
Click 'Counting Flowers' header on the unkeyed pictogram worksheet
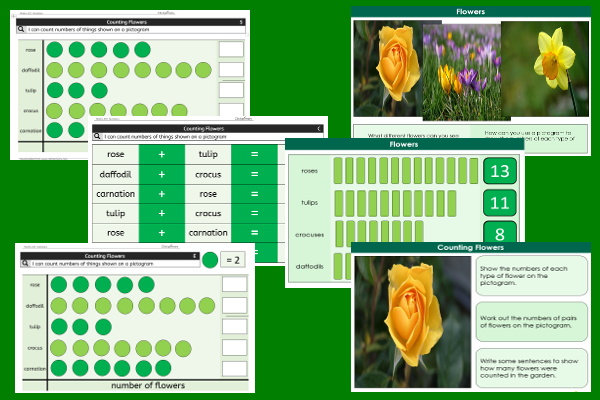pos(127,22)
